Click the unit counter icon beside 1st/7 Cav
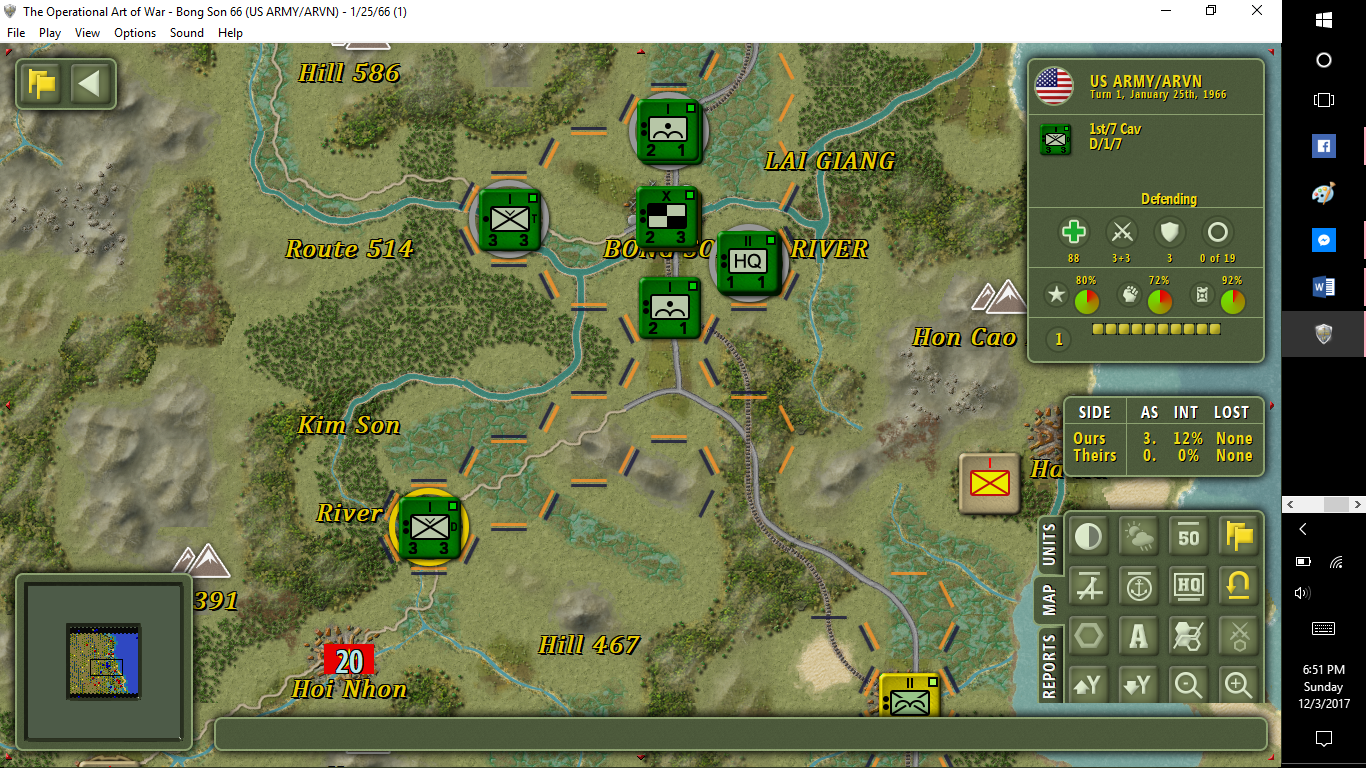Screen dimensions: 1366x768 (1056, 140)
